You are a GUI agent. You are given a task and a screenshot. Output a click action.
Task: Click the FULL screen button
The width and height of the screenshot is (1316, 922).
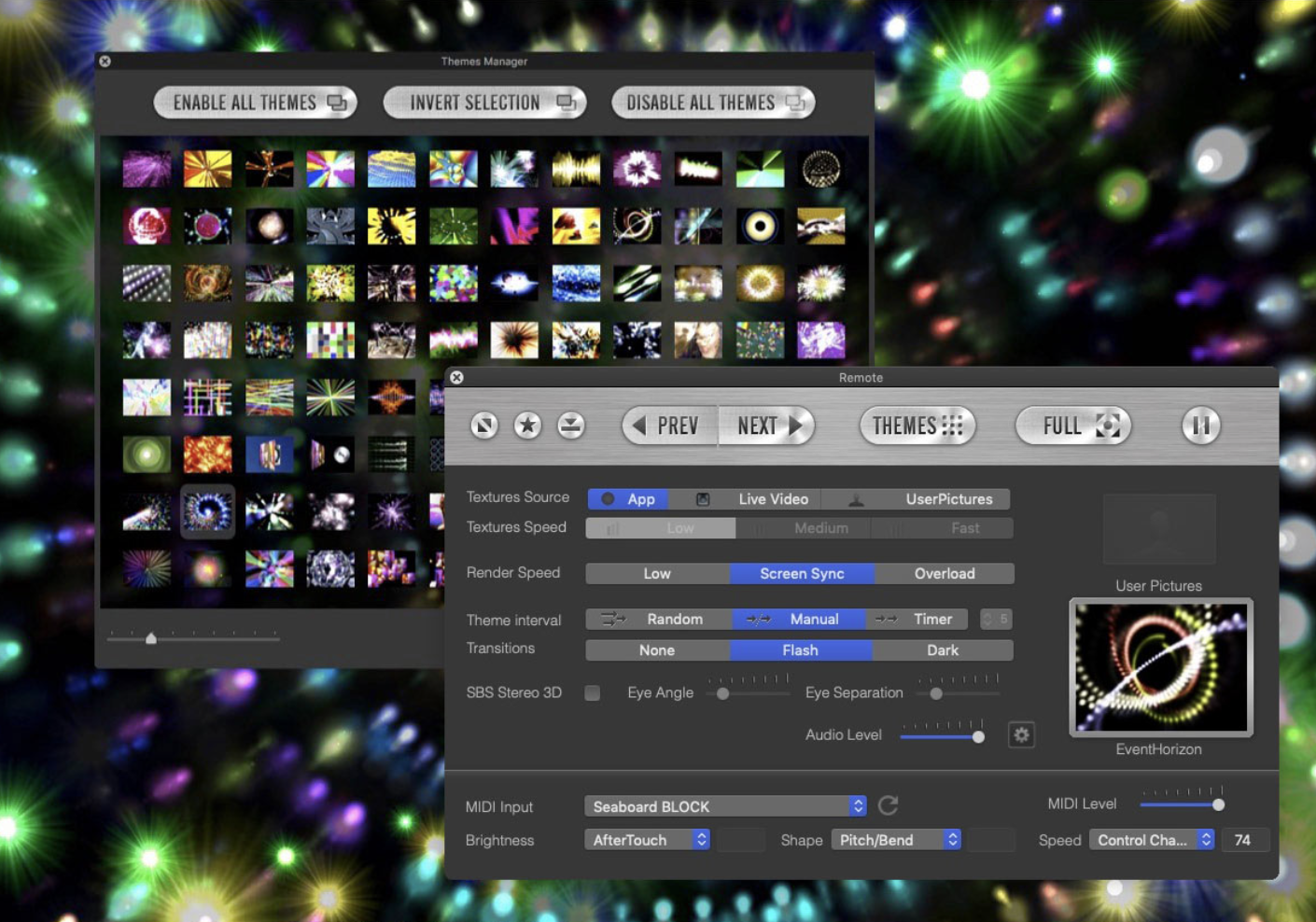pyautogui.click(x=1071, y=426)
